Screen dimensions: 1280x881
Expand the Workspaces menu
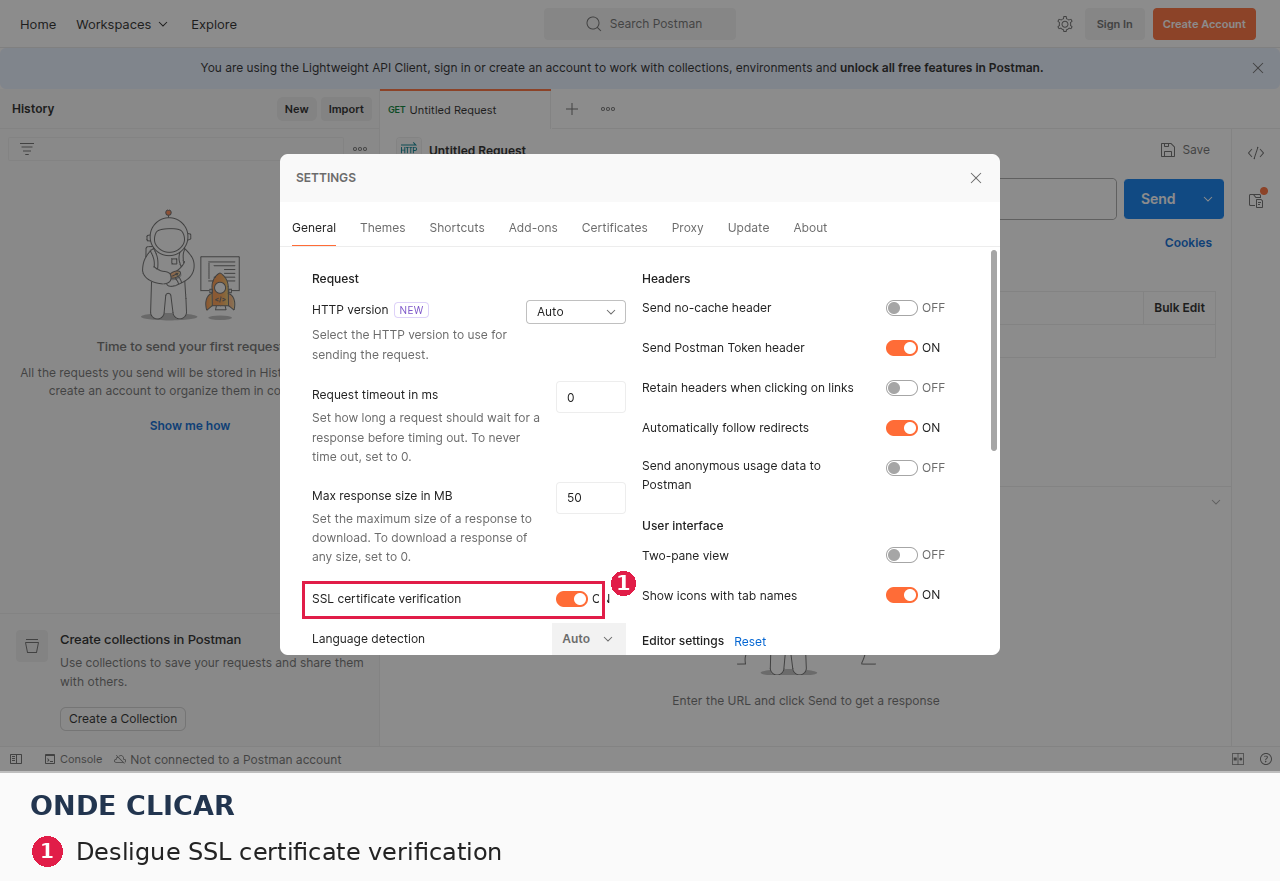(x=122, y=24)
